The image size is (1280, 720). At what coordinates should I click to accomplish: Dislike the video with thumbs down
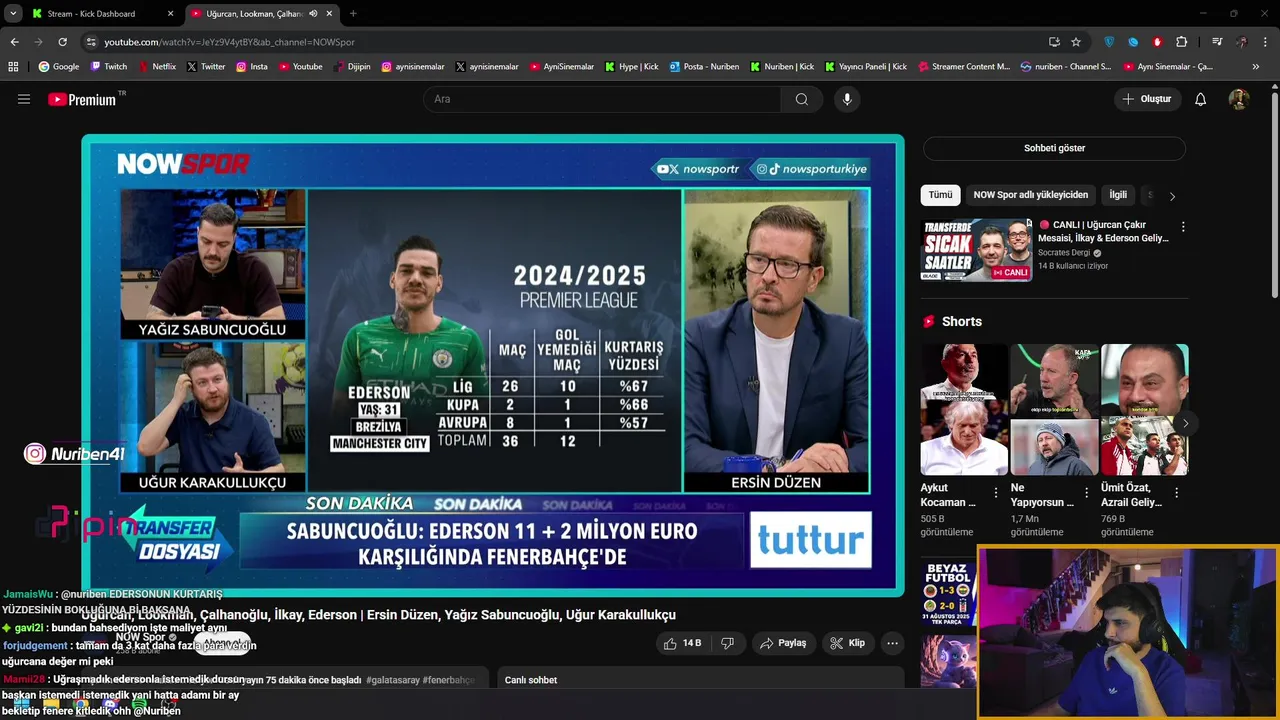[x=728, y=643]
